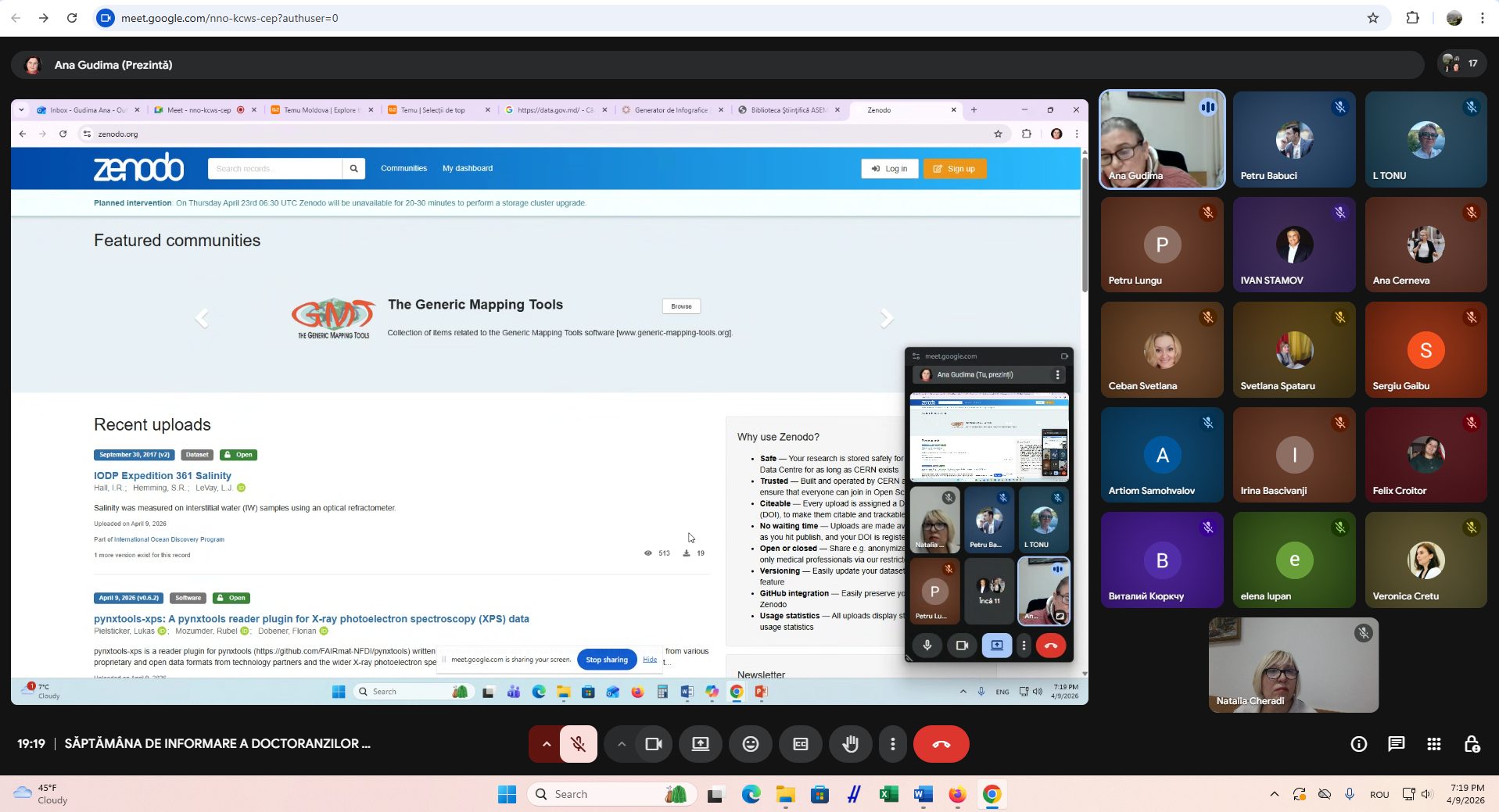Open meeting details info icon
Image resolution: width=1499 pixels, height=812 pixels.
1358,744
